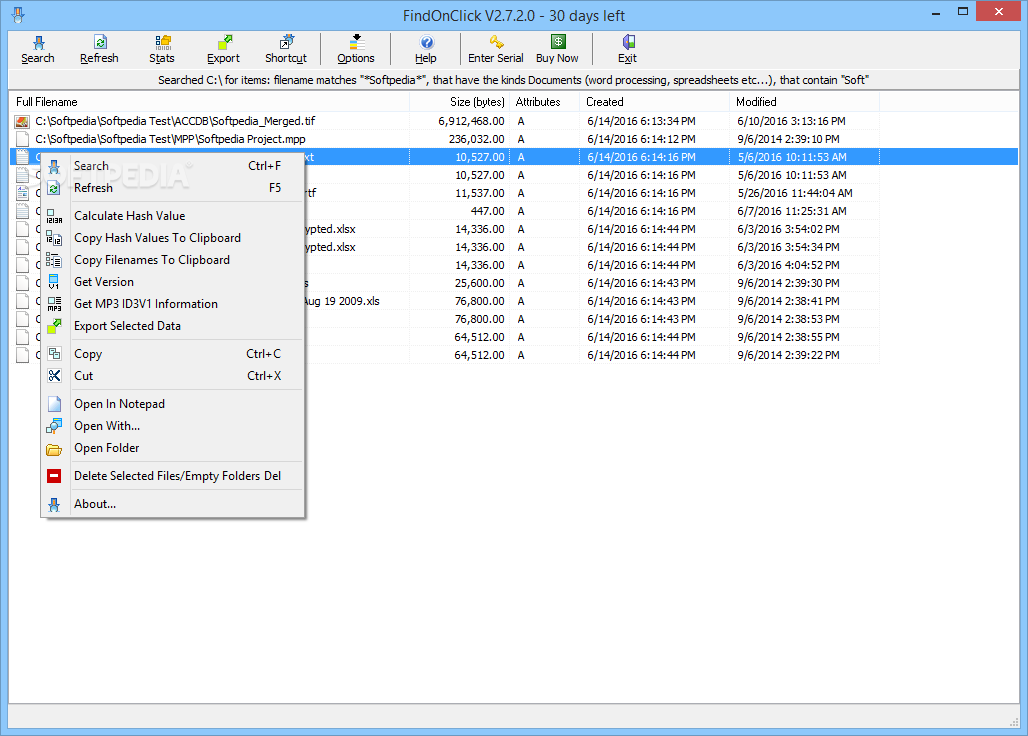Click the Help toolbar icon

(426, 43)
